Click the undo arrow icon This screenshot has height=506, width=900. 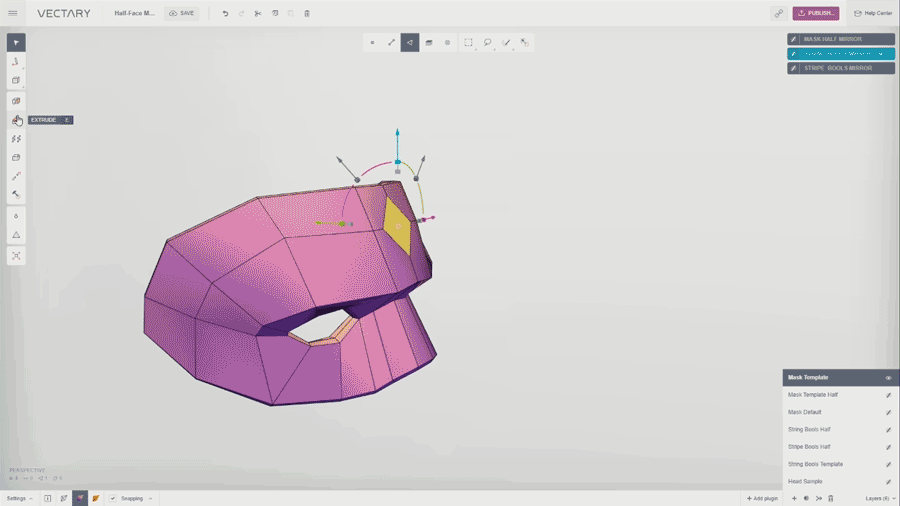tap(225, 13)
